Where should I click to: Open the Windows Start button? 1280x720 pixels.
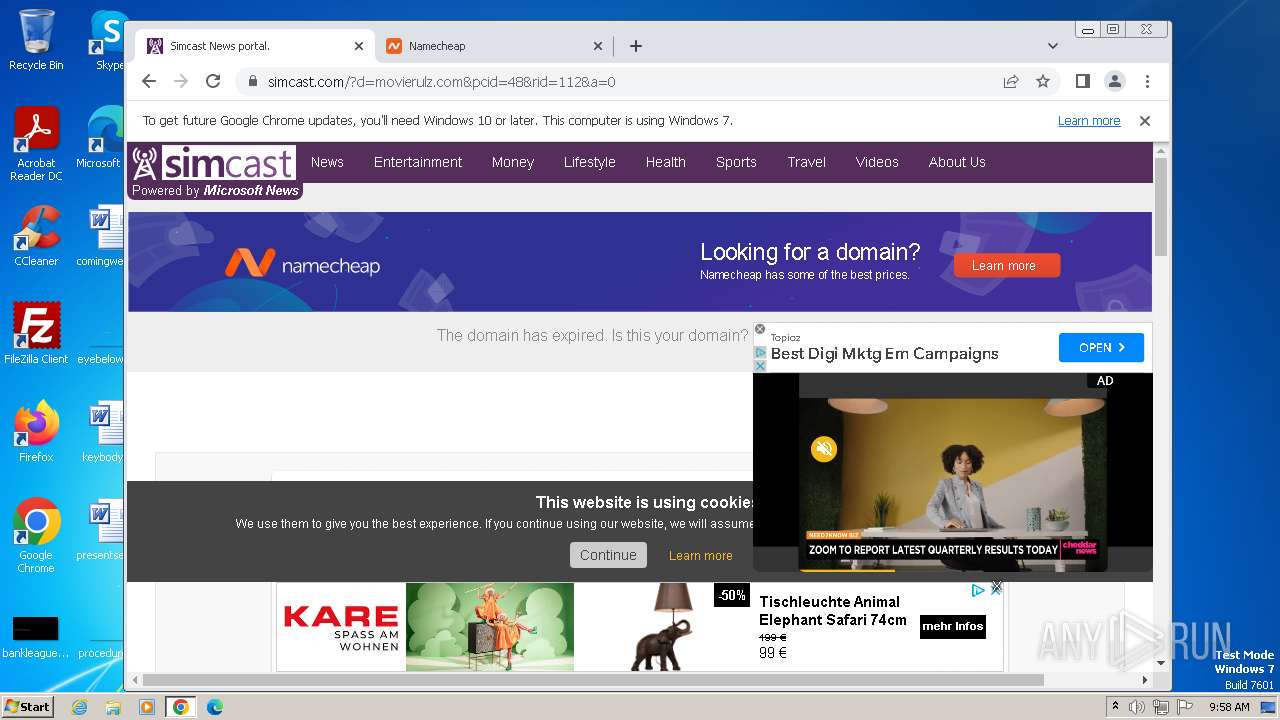pyautogui.click(x=27, y=706)
